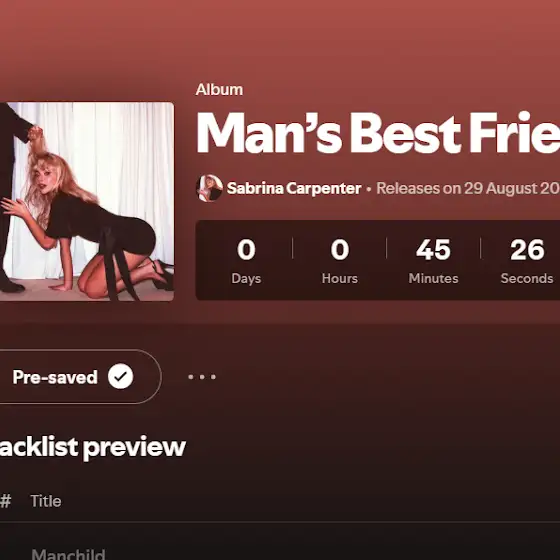Click the Releases on 29 August text
Viewport: 560px width, 560px height.
[x=468, y=188]
